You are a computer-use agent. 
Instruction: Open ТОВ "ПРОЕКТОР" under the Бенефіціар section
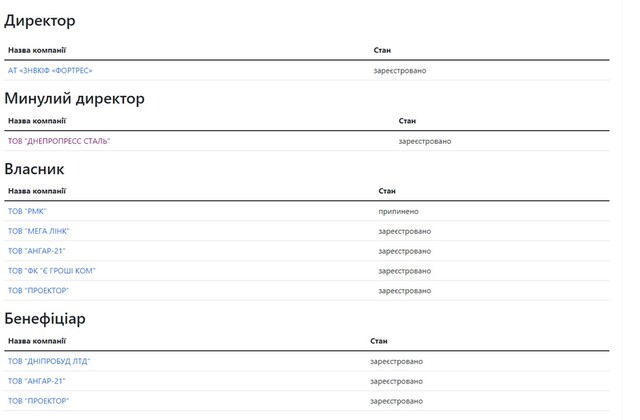point(39,401)
